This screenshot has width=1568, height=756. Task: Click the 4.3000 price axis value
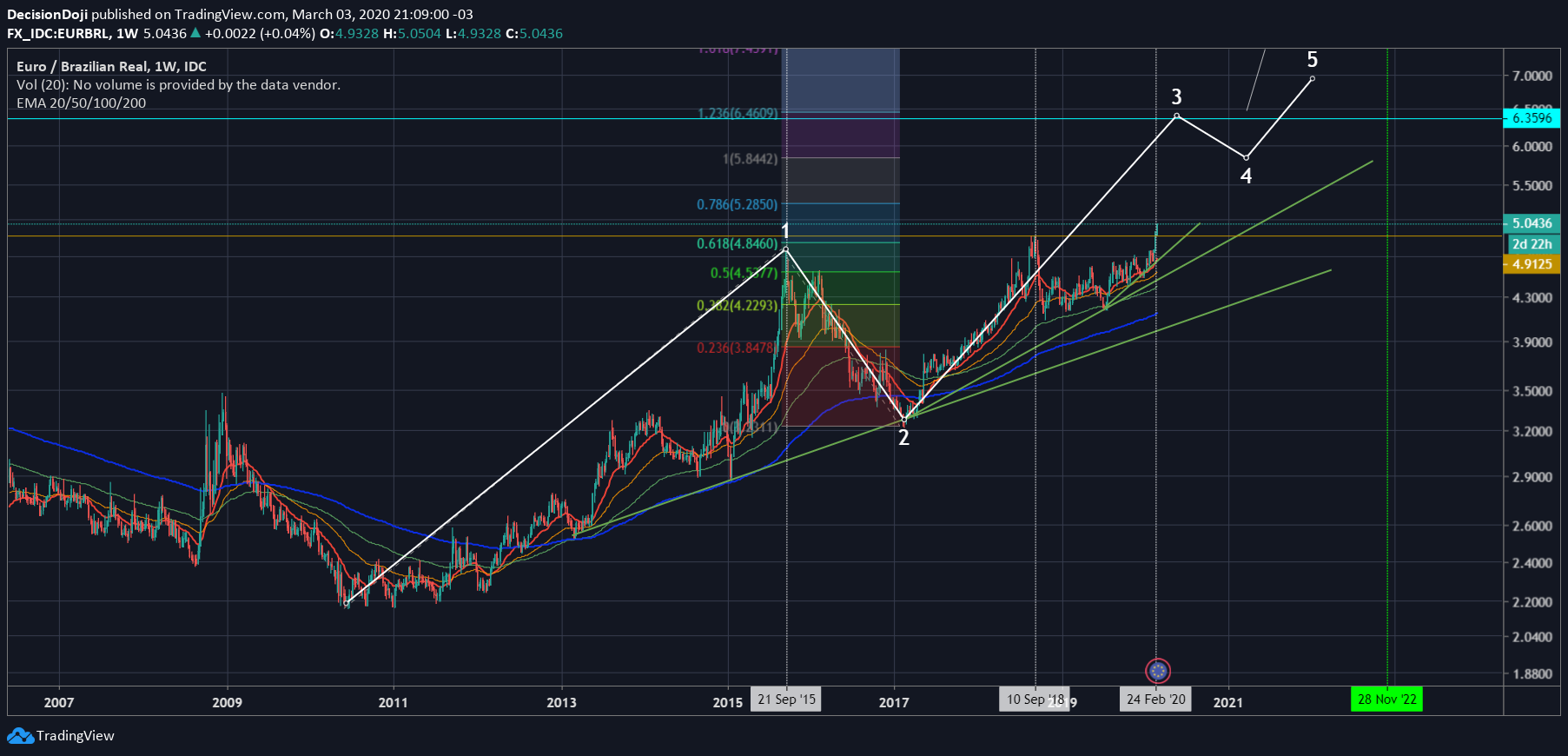coord(1532,297)
